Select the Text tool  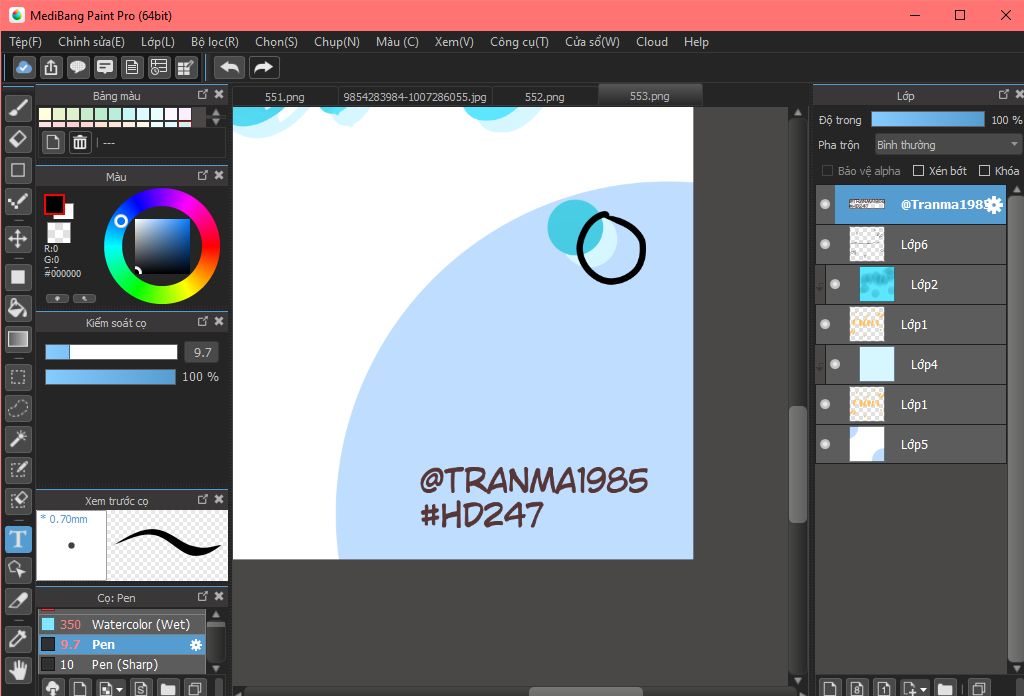point(18,539)
